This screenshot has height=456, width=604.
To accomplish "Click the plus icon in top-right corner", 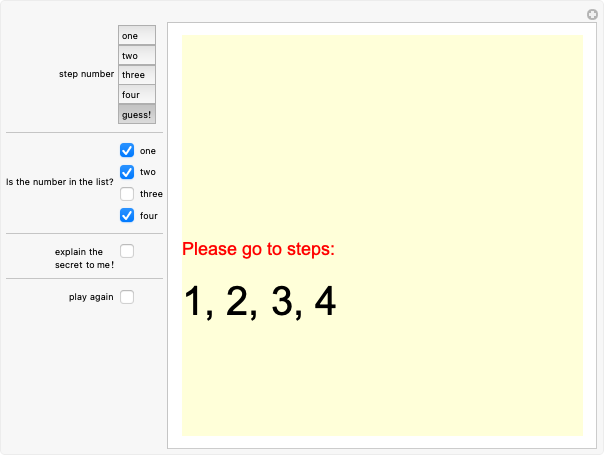I will [591, 14].
